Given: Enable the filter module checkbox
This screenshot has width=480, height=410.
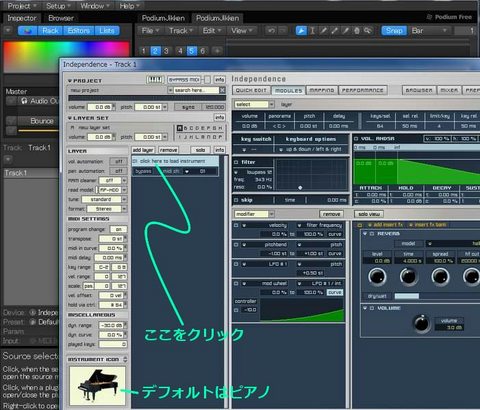Looking at the screenshot, I should coord(236,162).
